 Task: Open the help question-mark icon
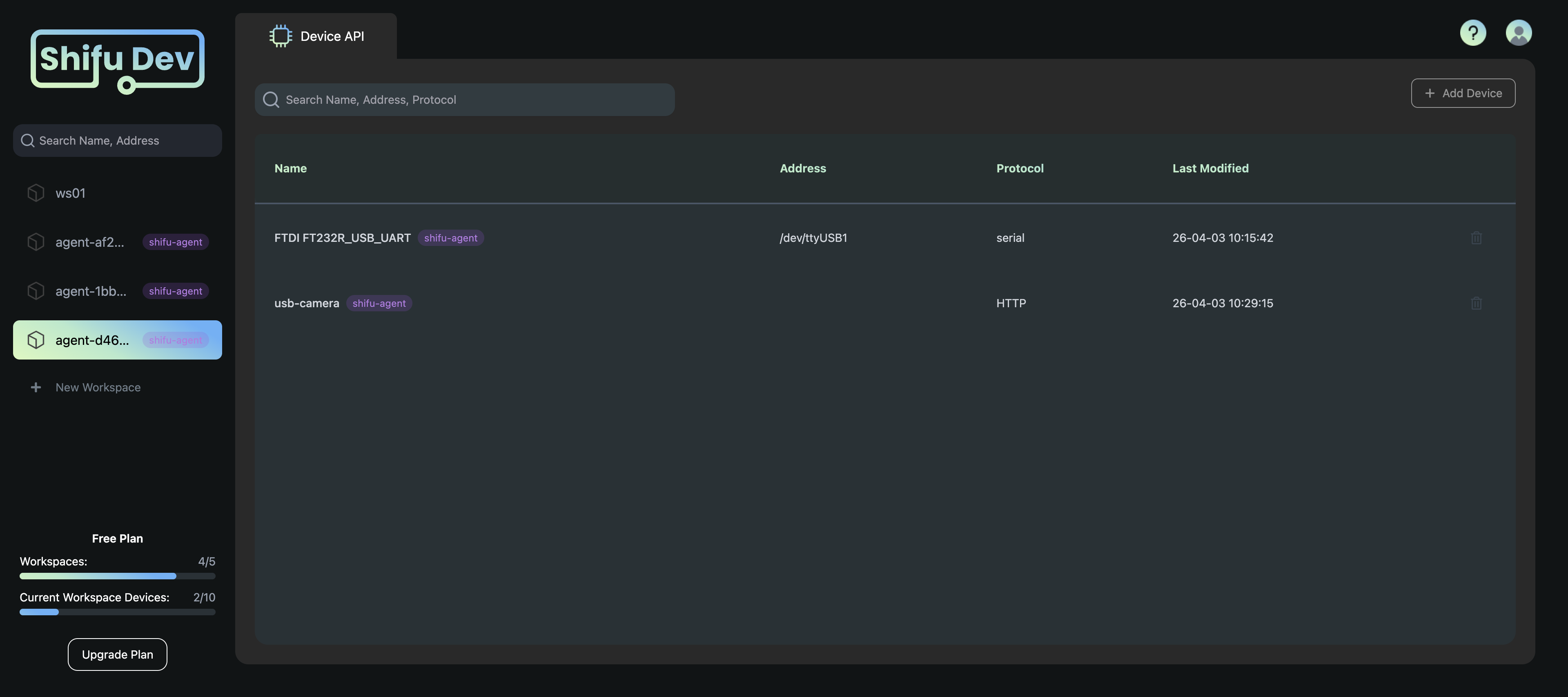coord(1473,32)
